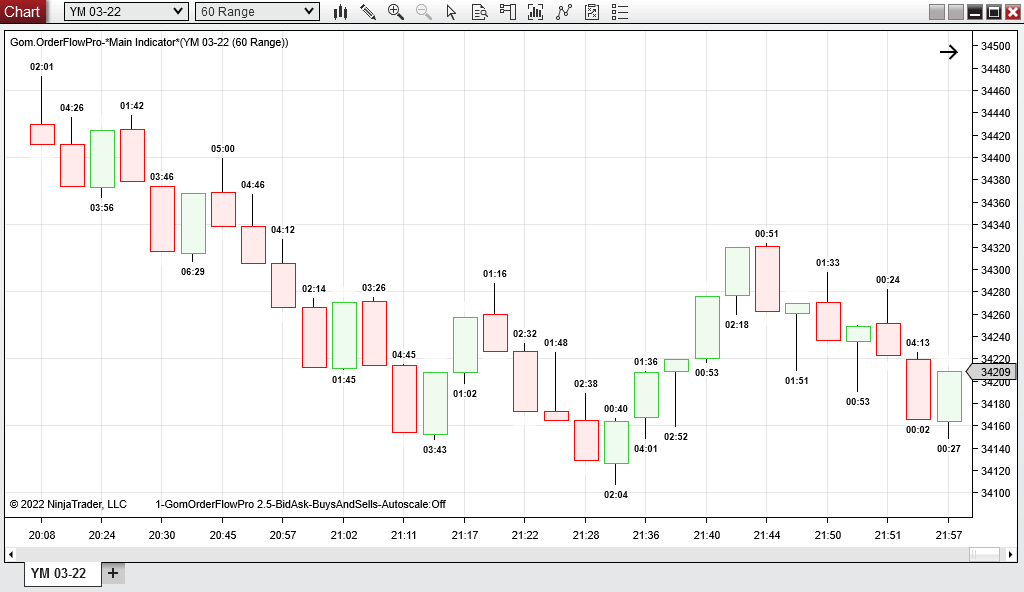Click the 1-GomOrderFlowPro 2.5-BidAsk footer text

(x=300, y=504)
